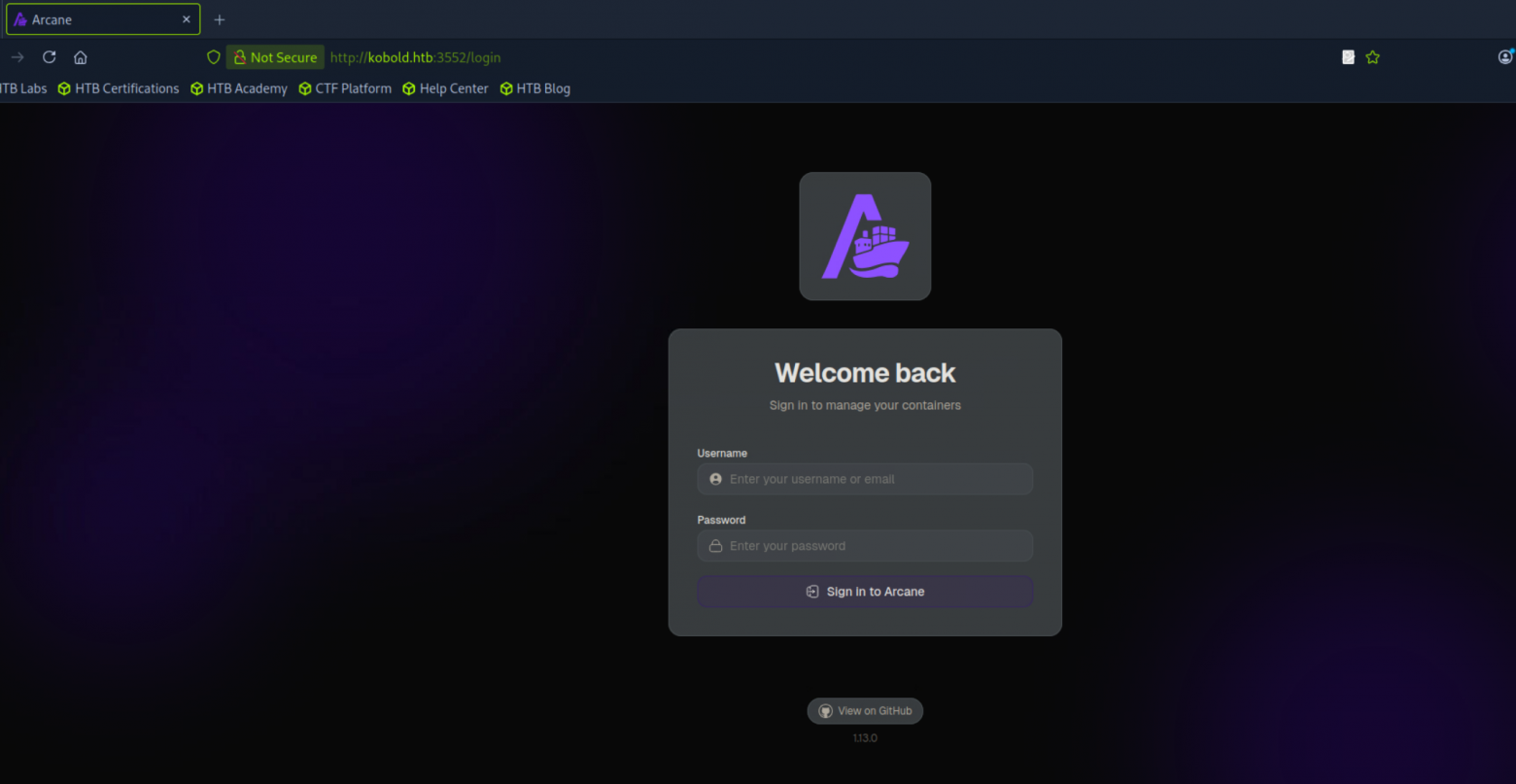Open the View on GitHub link
This screenshot has width=1516, height=784.
(865, 710)
